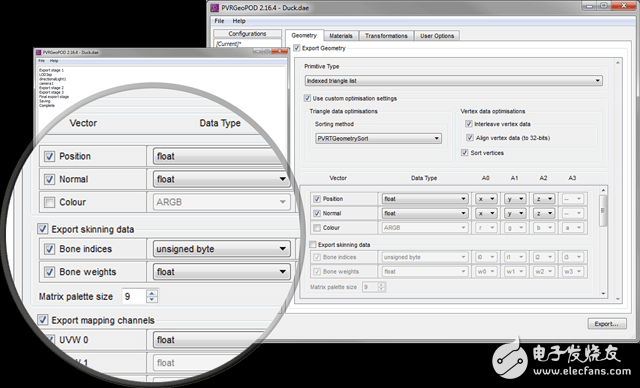Open Position data type float dropdown
The image size is (640, 388).
(x=425, y=199)
